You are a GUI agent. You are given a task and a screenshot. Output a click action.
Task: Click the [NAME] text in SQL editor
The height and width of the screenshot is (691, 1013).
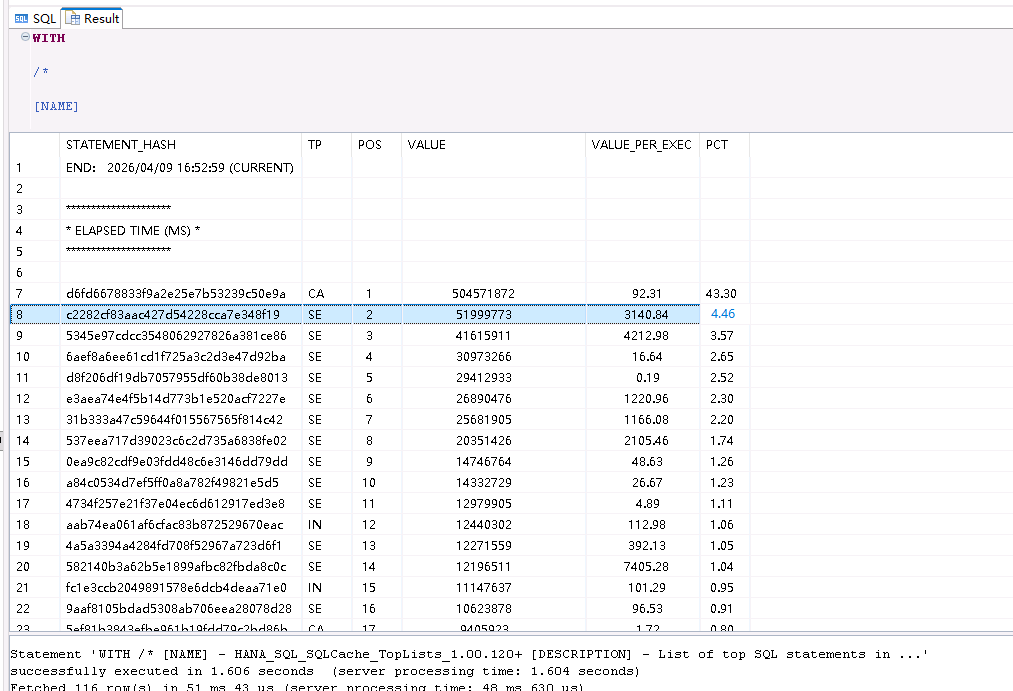tap(56, 106)
